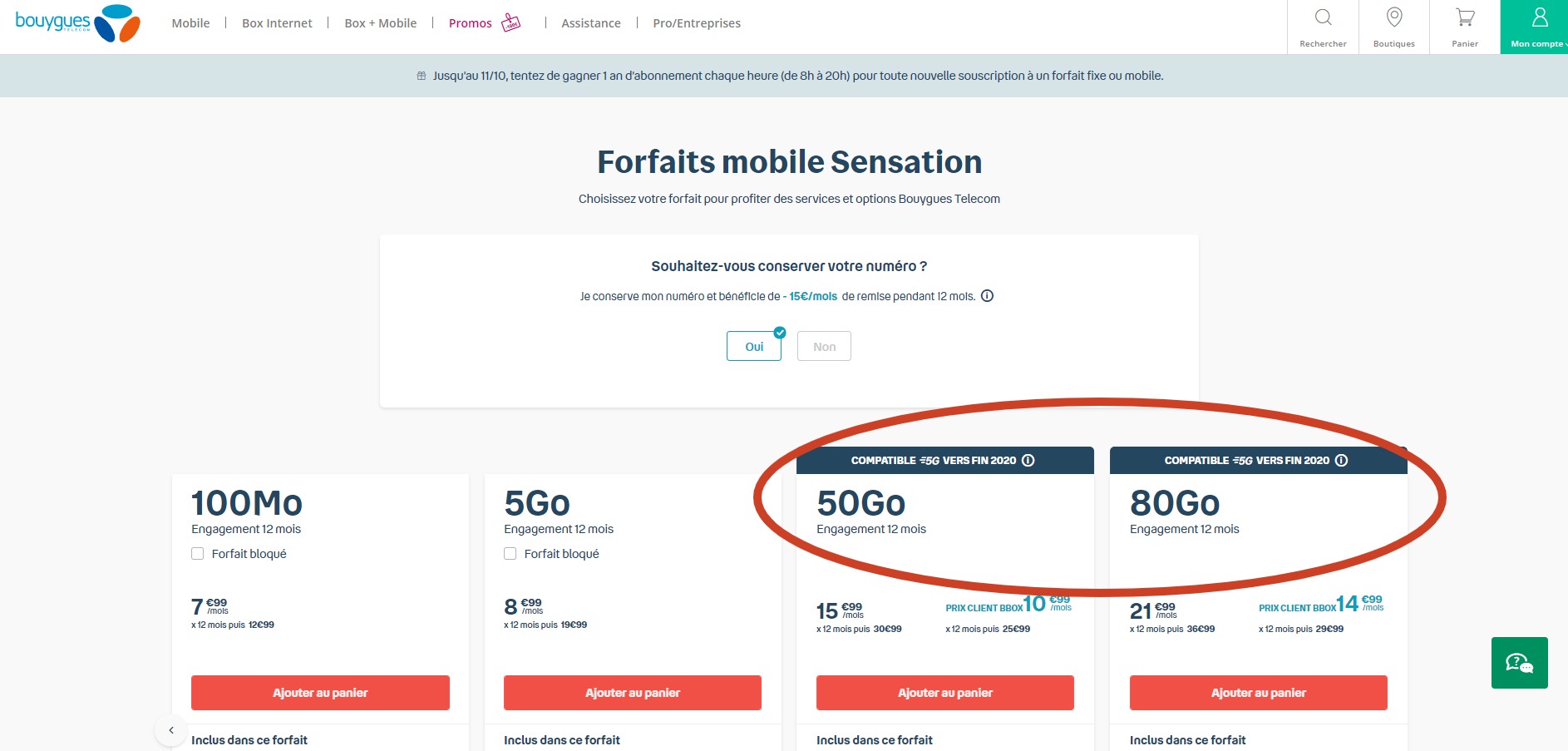
Task: Check Forfait bloqué on the 5Go plan
Action: [510, 552]
